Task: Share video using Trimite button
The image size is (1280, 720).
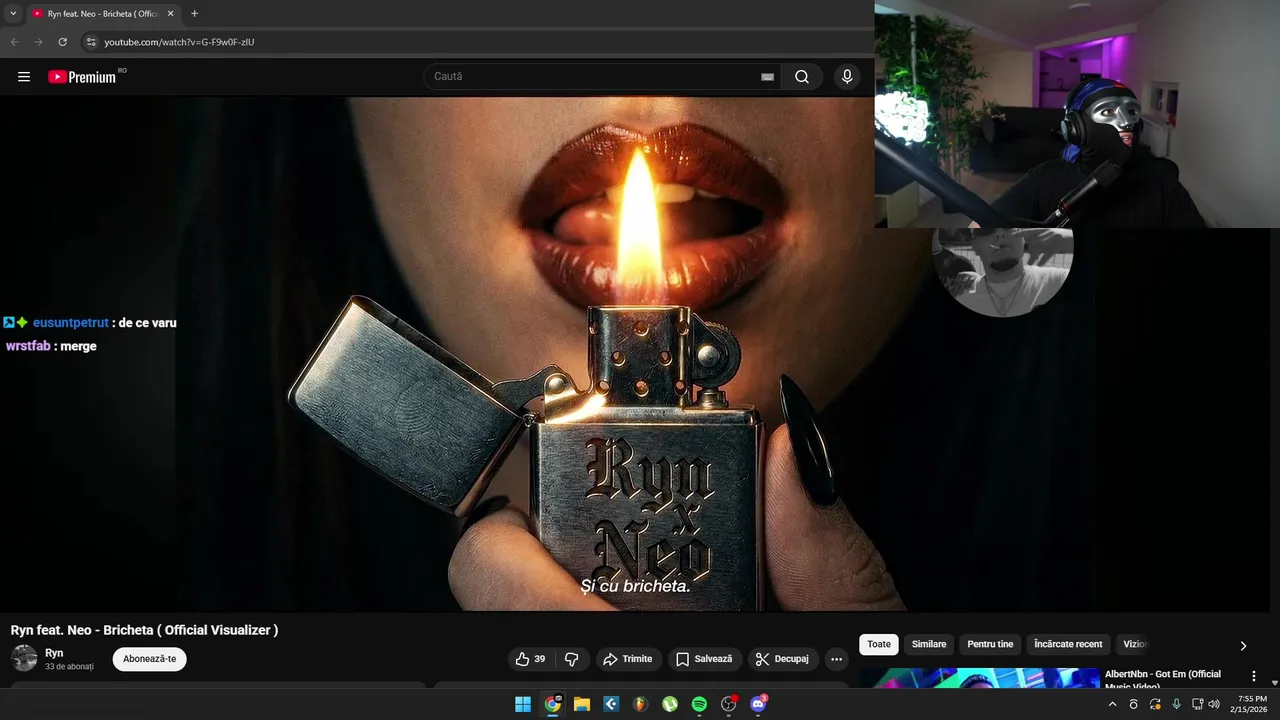Action: point(628,659)
